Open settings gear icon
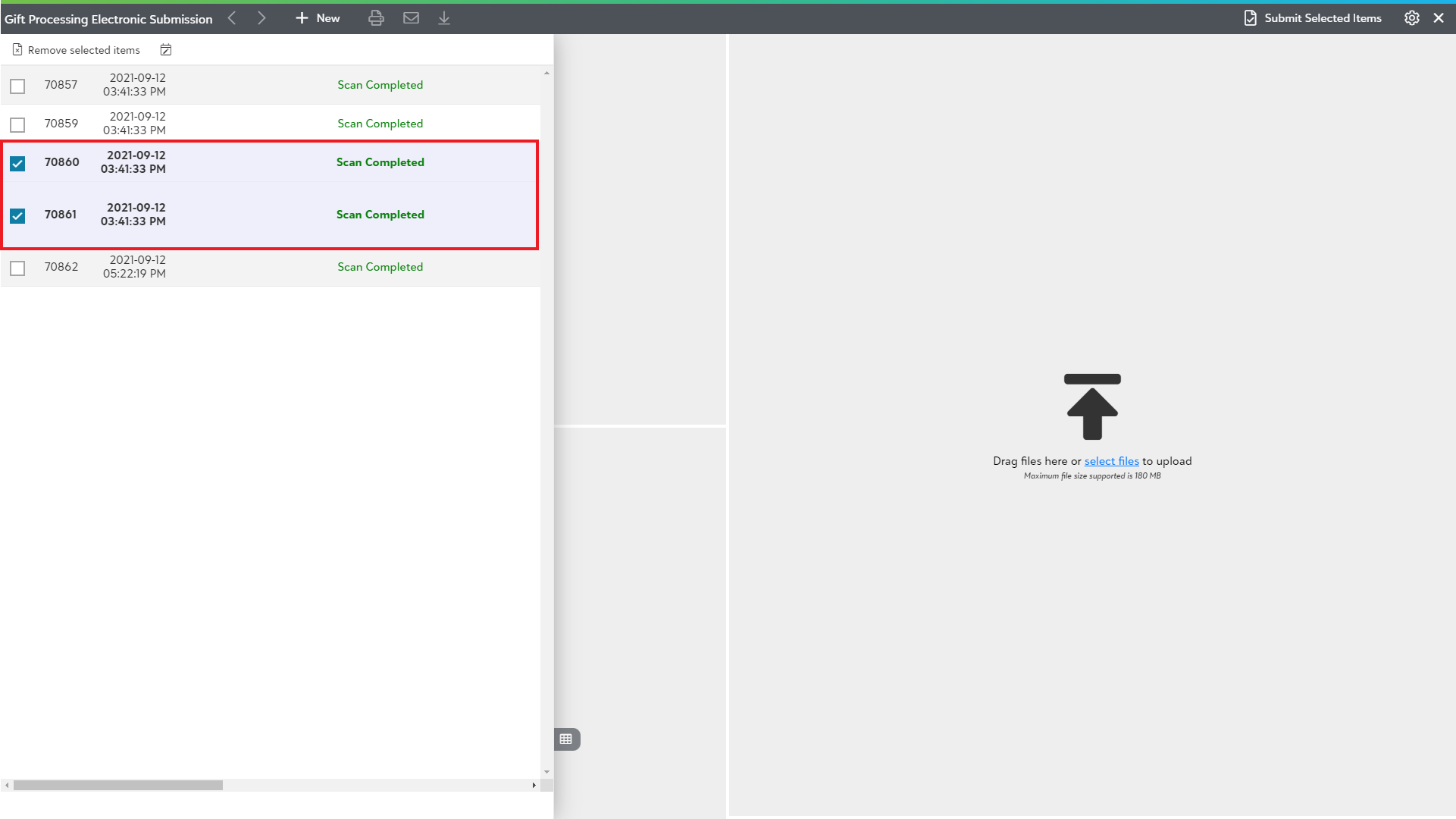This screenshot has width=1456, height=819. 1411,18
